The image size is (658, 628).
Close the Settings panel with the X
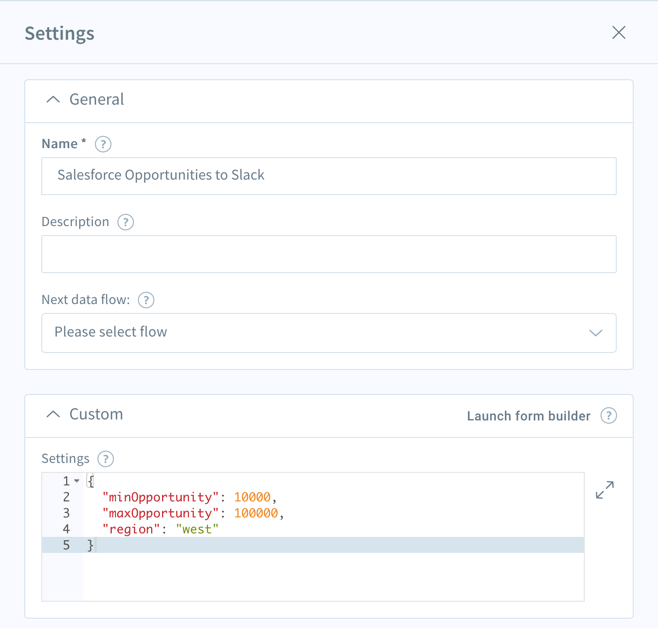619,33
